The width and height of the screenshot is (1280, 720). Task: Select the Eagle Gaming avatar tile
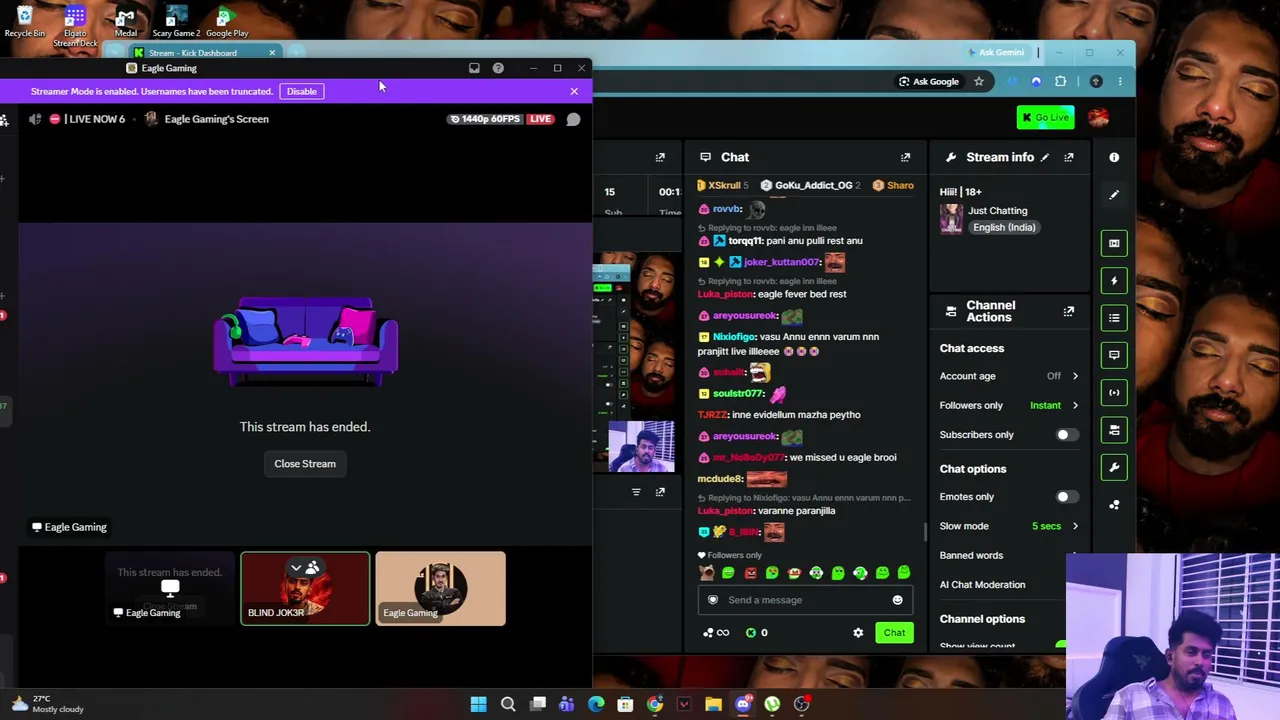440,588
